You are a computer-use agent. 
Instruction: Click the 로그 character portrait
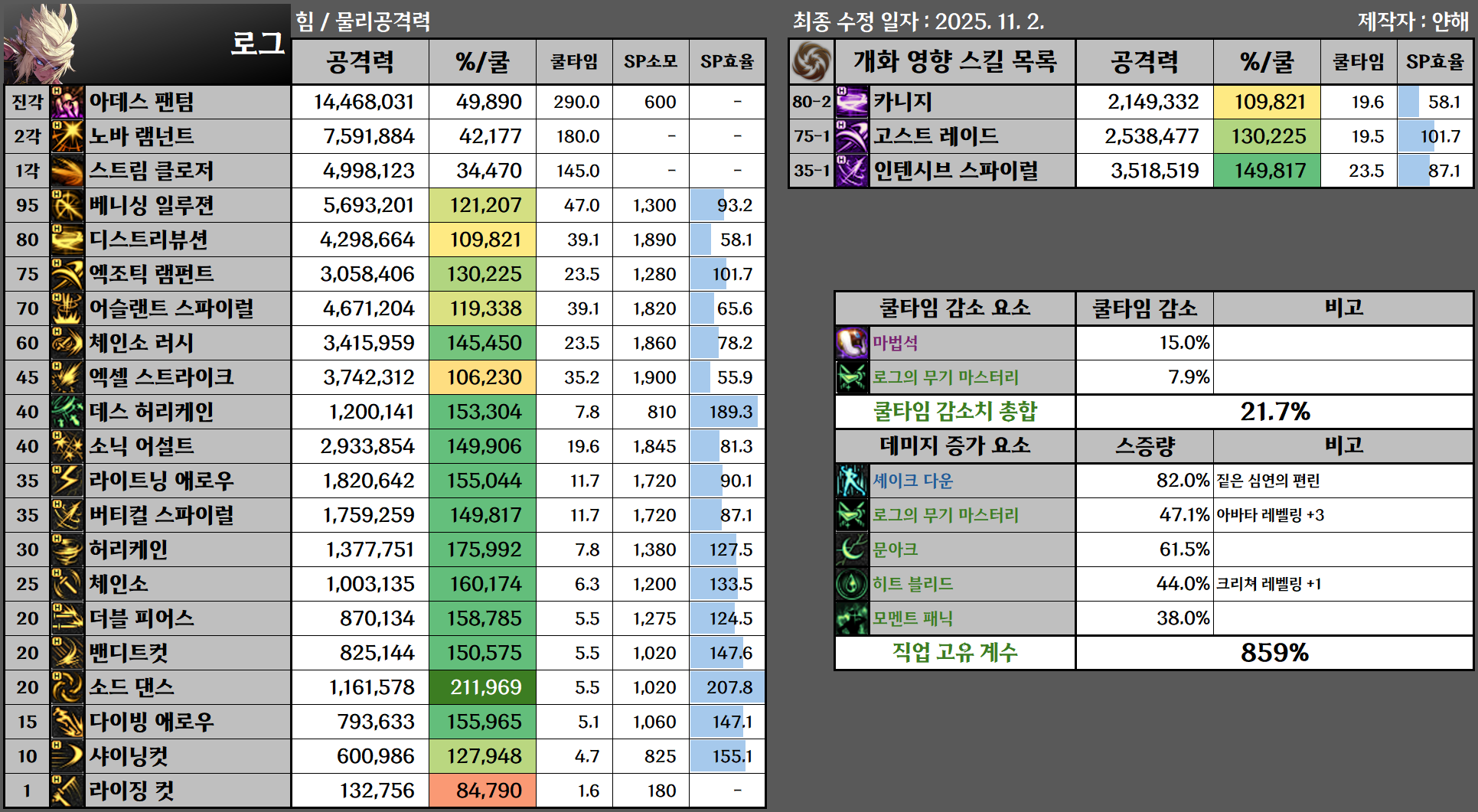click(42, 43)
